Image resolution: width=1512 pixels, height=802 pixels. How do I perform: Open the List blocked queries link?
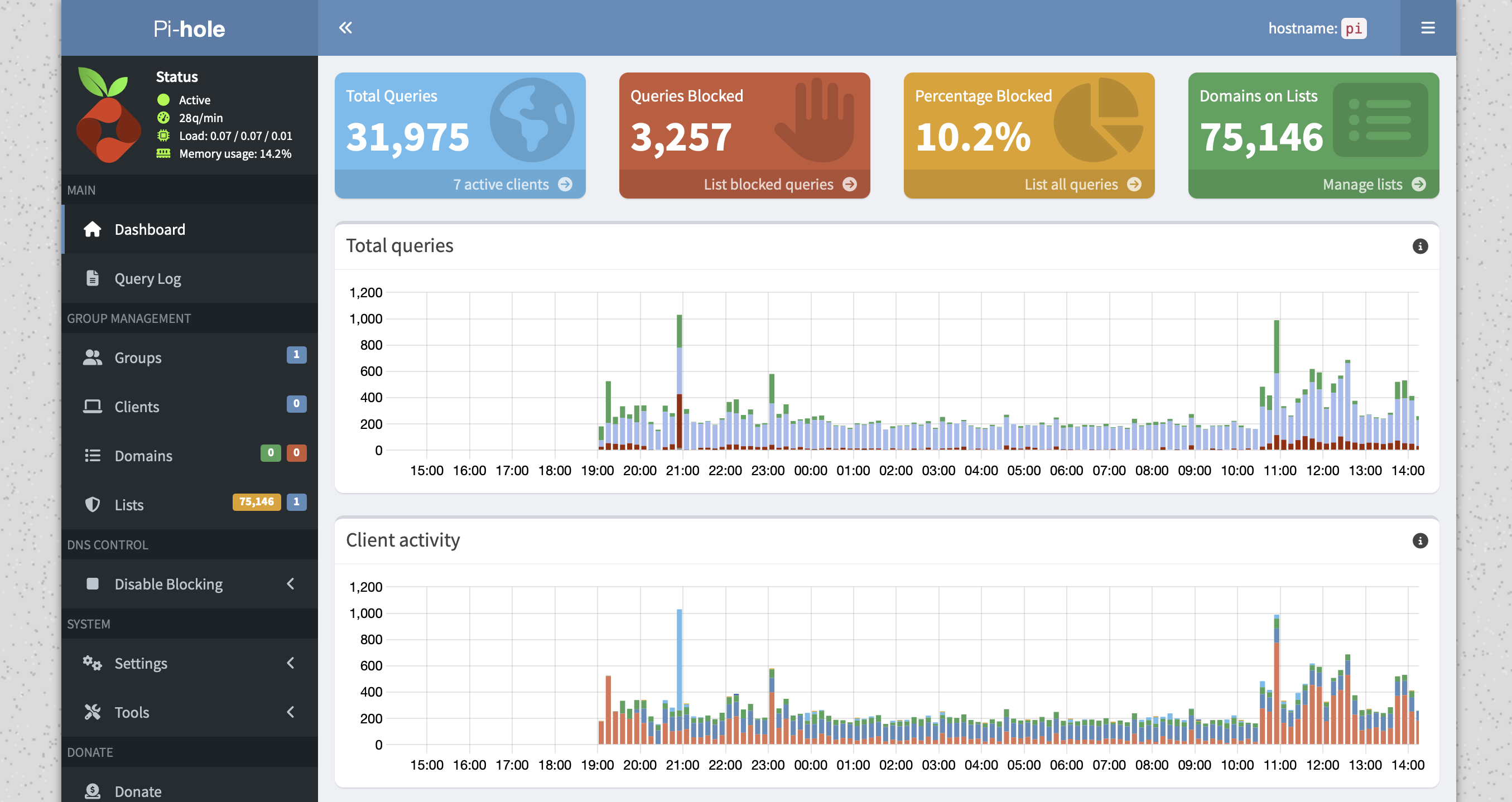coord(768,183)
